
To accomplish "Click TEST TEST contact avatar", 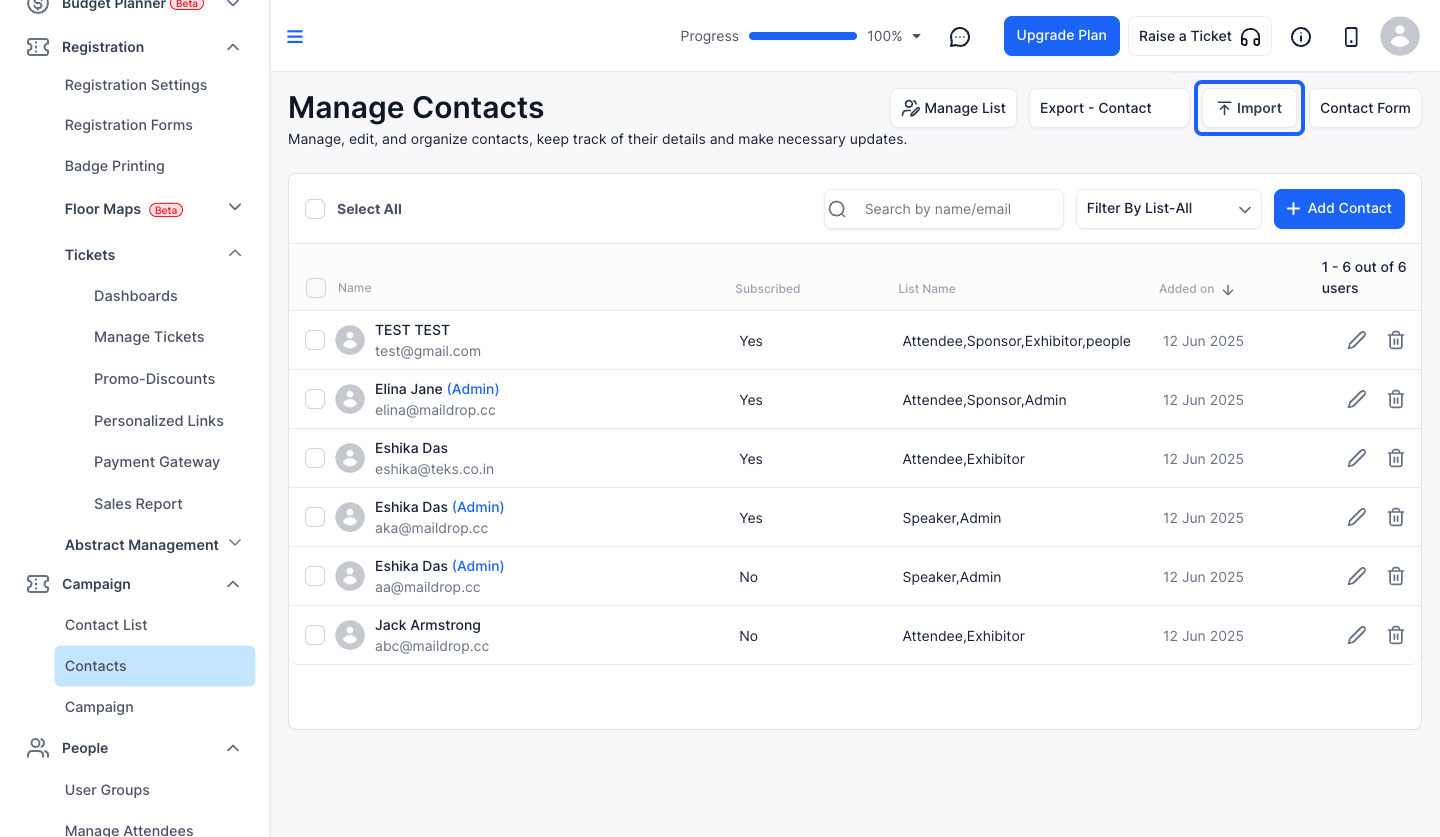I will point(350,340).
